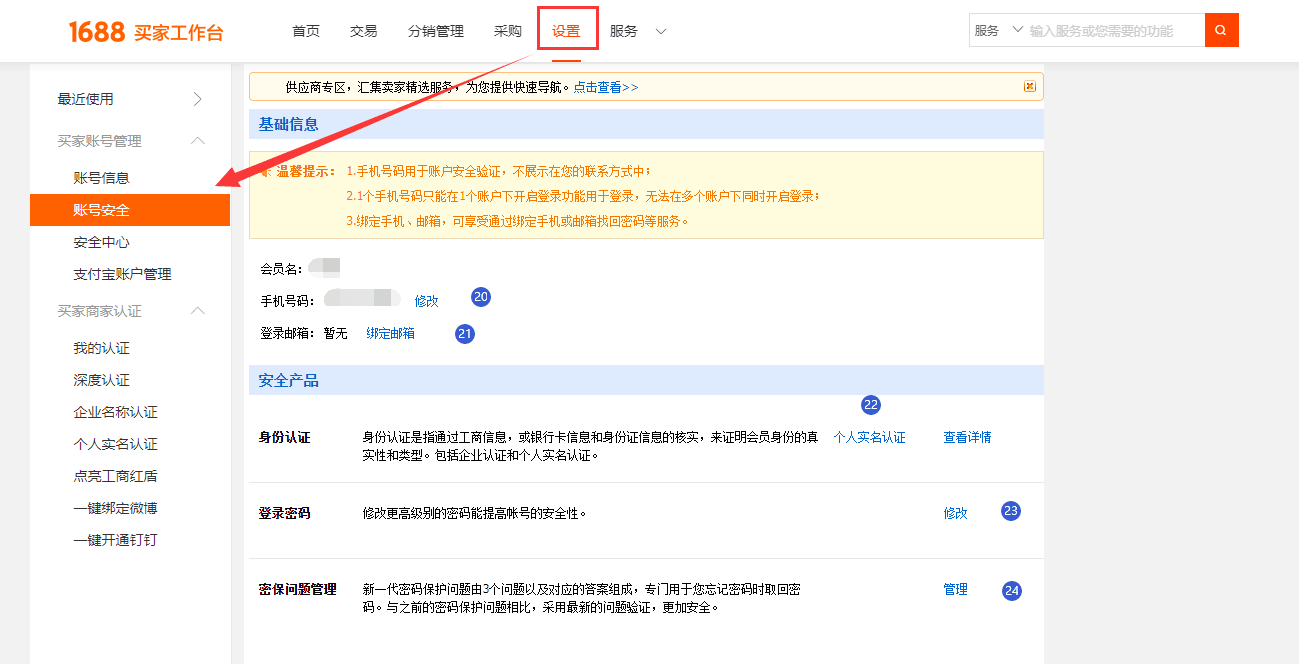Expand the 最近使用 sidebar section
The width and height of the screenshot is (1299, 664).
197,99
